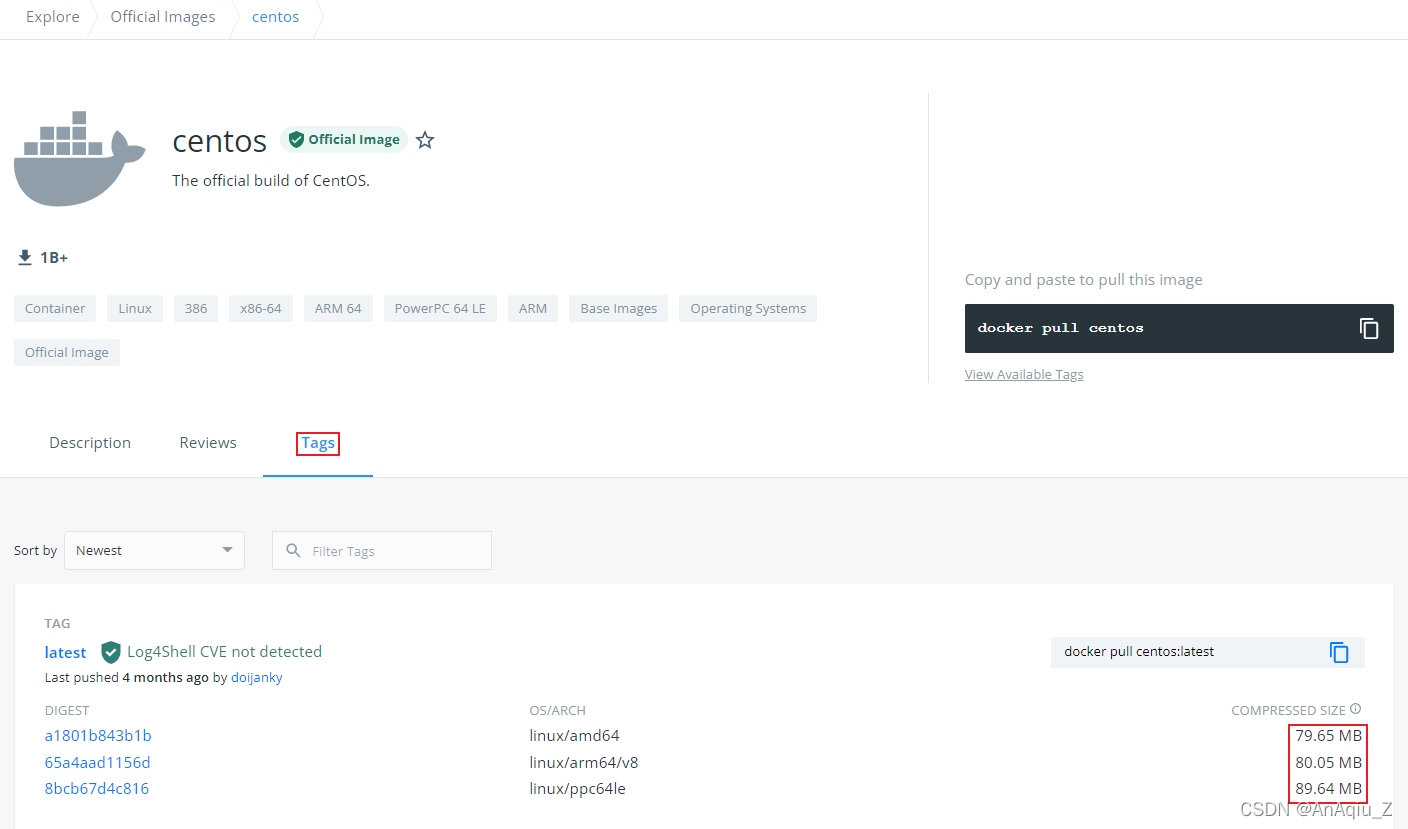Click the OS/ARCH column header
Viewport: 1408px width, 829px height.
point(557,710)
